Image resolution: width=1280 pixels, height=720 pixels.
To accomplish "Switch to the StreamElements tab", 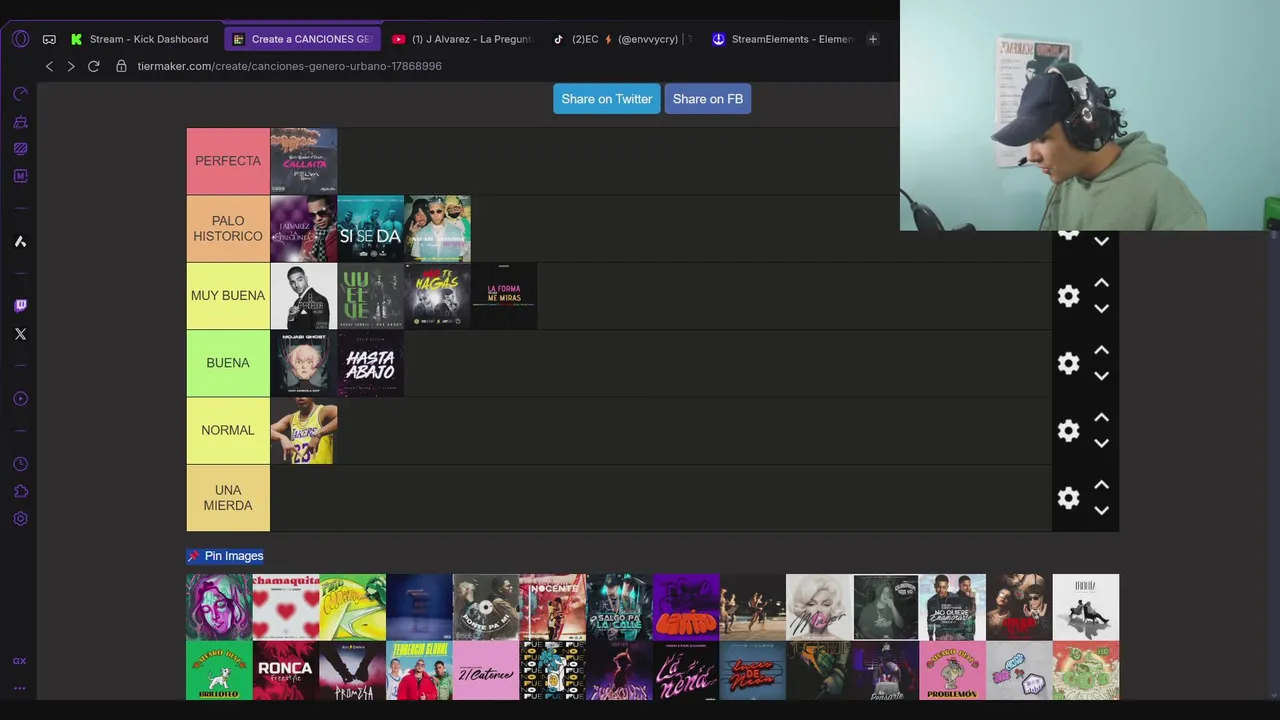I will point(782,39).
